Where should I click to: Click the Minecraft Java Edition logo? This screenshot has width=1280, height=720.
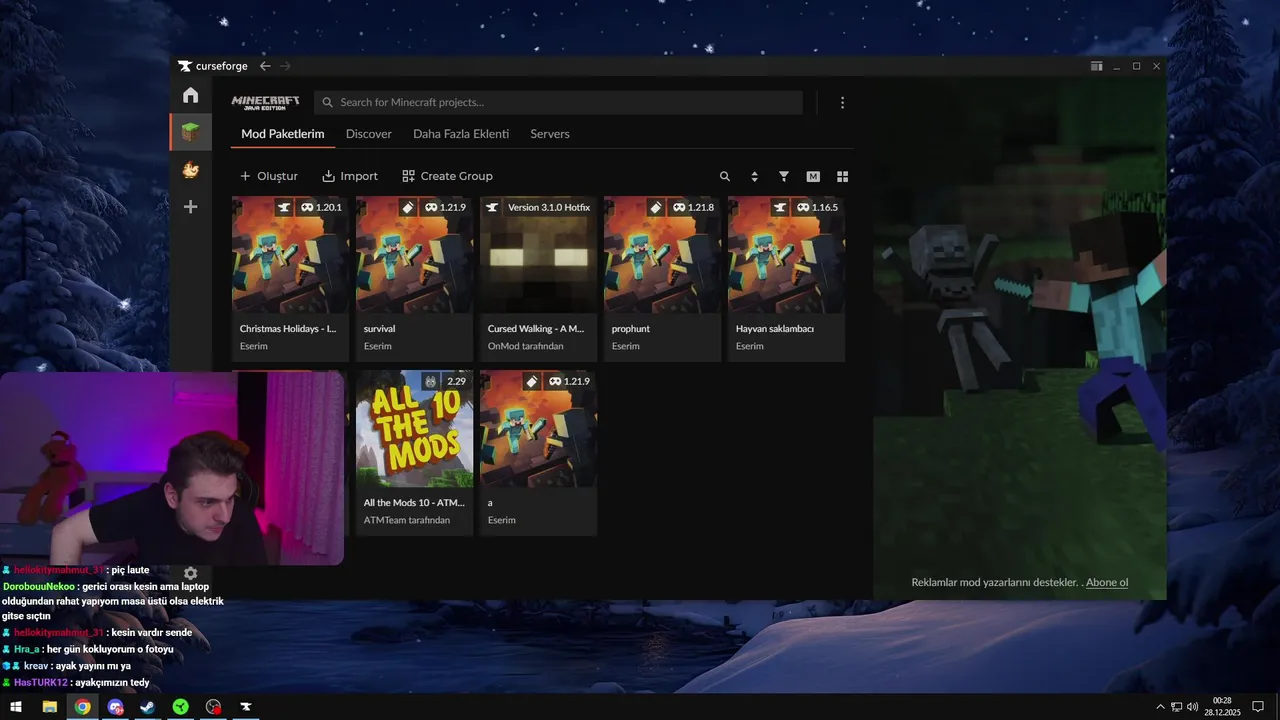click(x=265, y=102)
